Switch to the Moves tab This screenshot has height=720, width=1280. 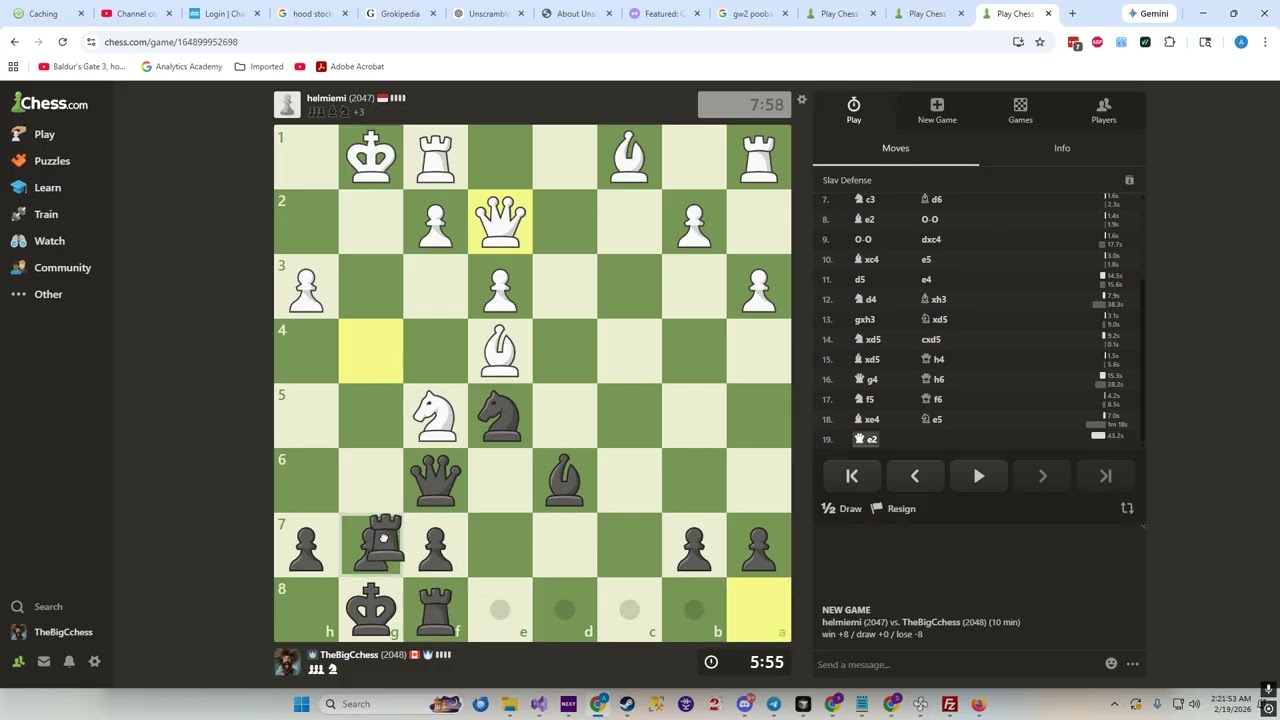click(x=896, y=148)
